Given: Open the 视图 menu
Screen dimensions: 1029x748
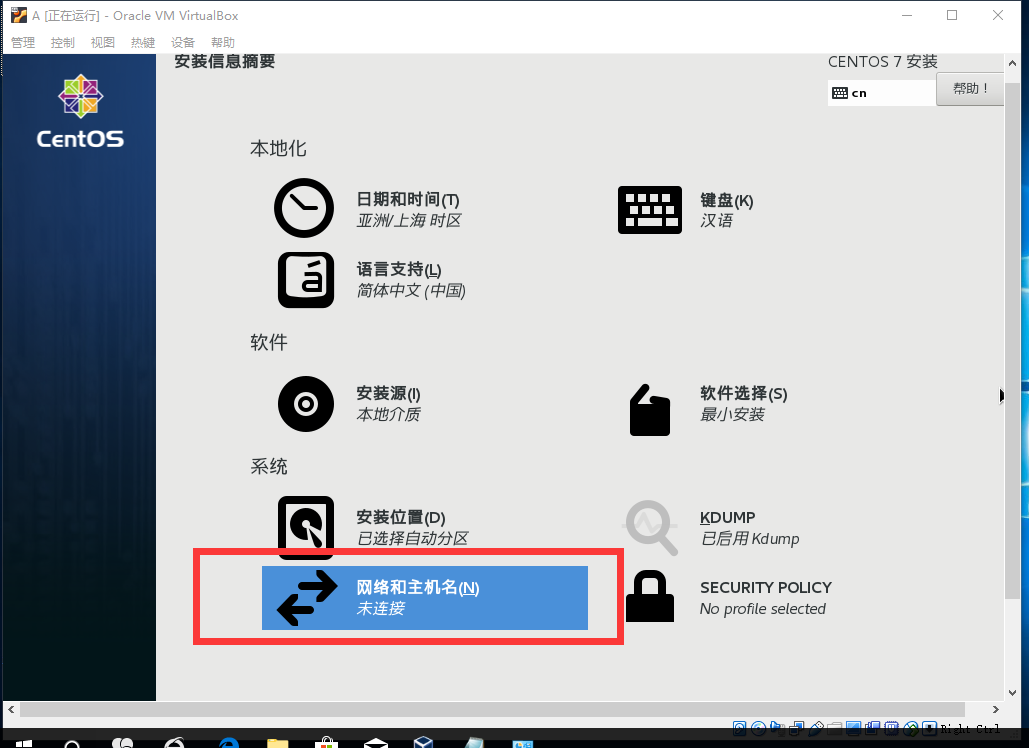Looking at the screenshot, I should point(102,43).
